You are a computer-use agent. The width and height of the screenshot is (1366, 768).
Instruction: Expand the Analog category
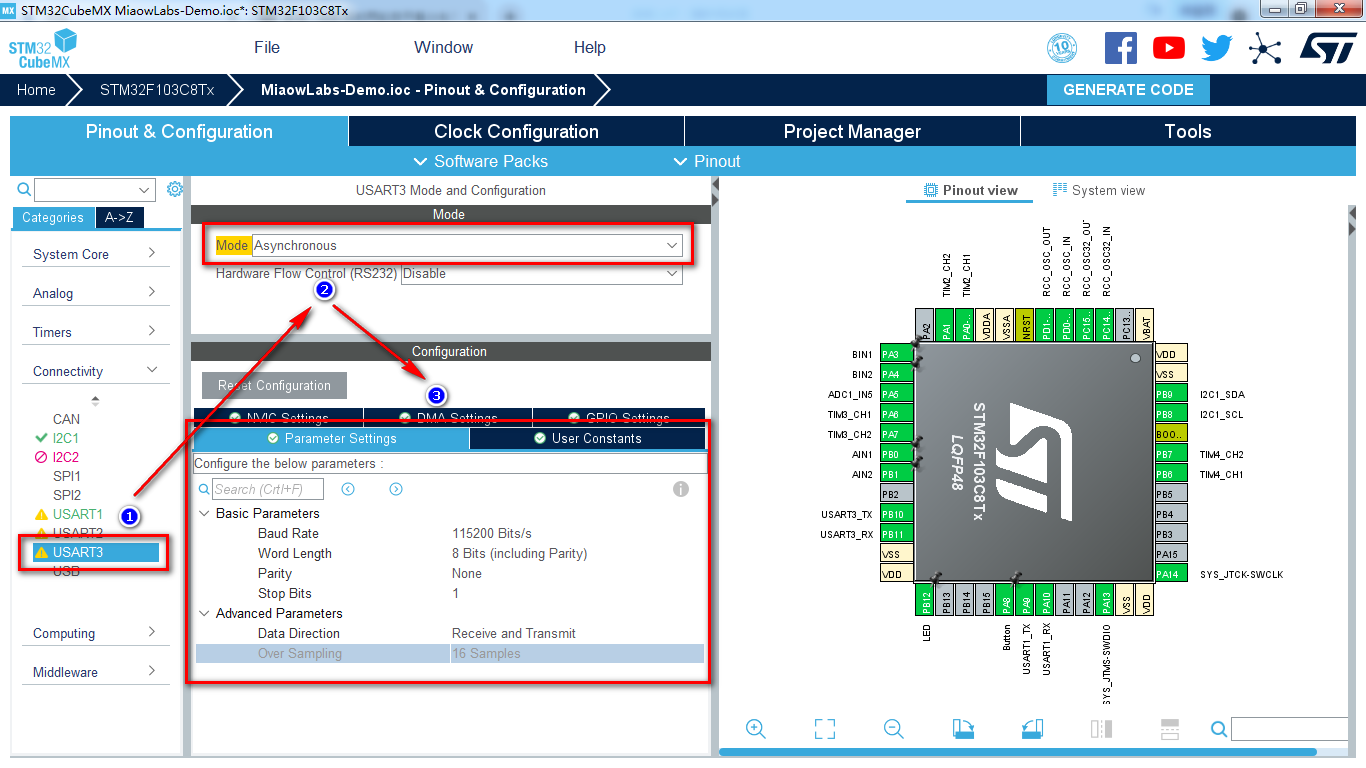pos(95,293)
